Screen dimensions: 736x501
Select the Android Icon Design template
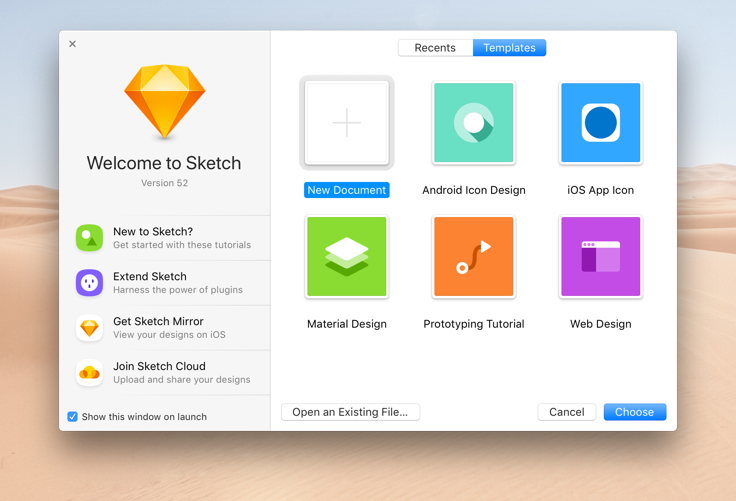pyautogui.click(x=474, y=123)
